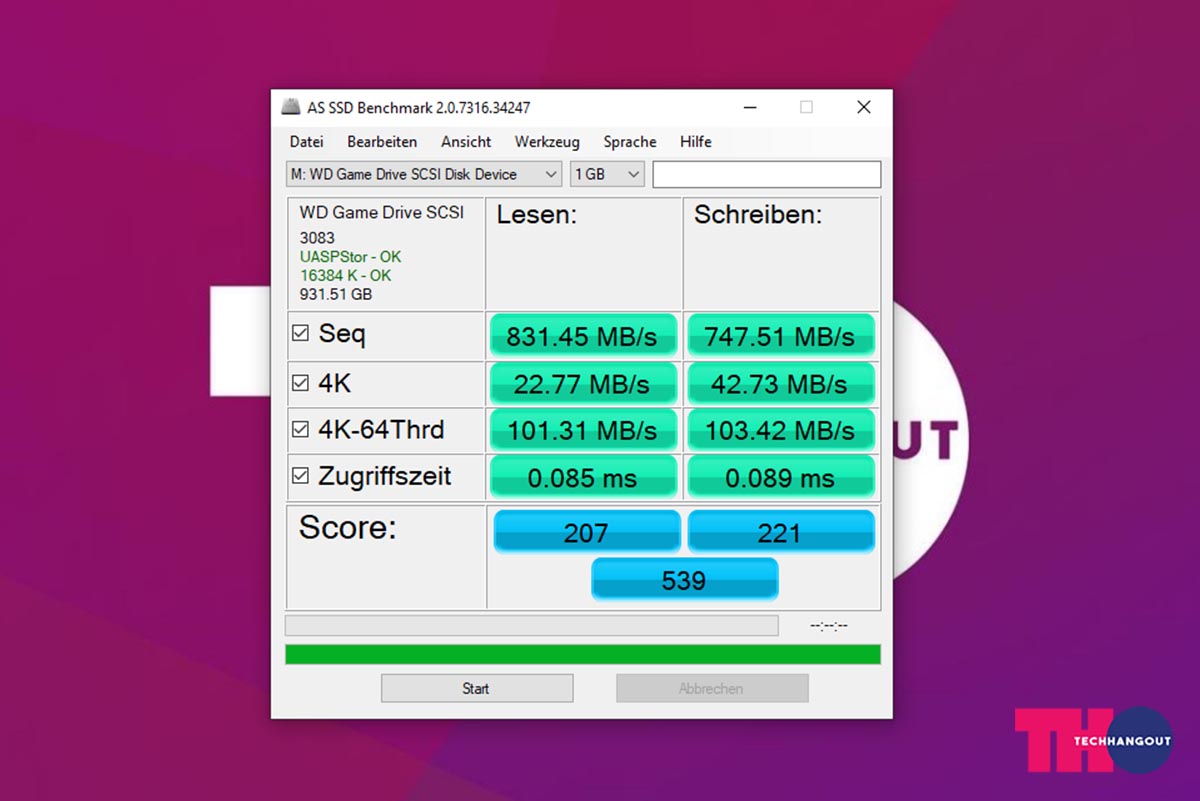Uncheck the Seq test checkbox
This screenshot has width=1200, height=801.
click(300, 334)
